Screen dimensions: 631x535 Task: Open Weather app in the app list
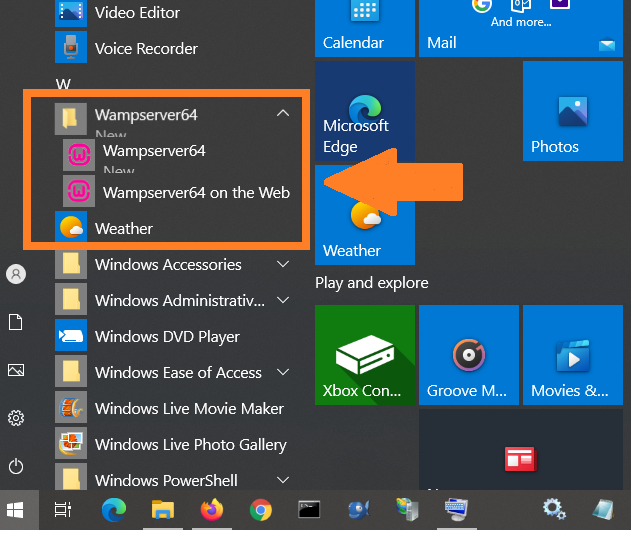click(123, 229)
